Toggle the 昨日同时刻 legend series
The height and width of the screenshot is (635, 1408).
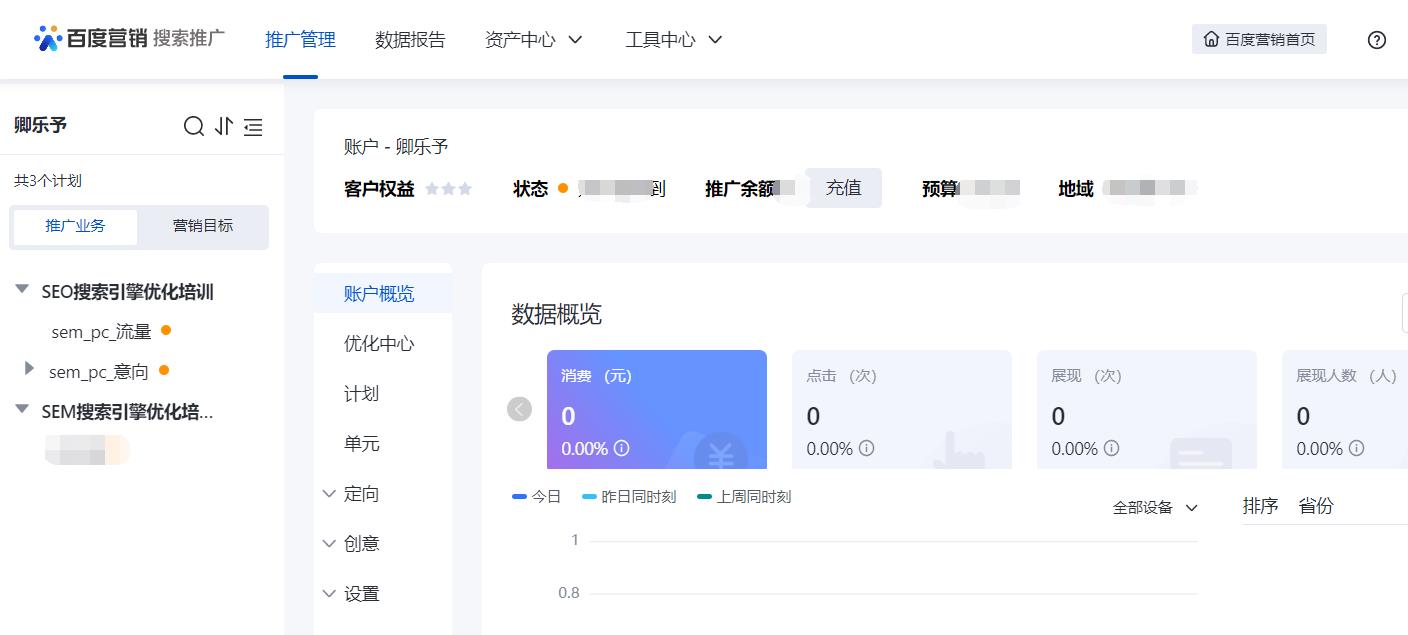[x=629, y=496]
